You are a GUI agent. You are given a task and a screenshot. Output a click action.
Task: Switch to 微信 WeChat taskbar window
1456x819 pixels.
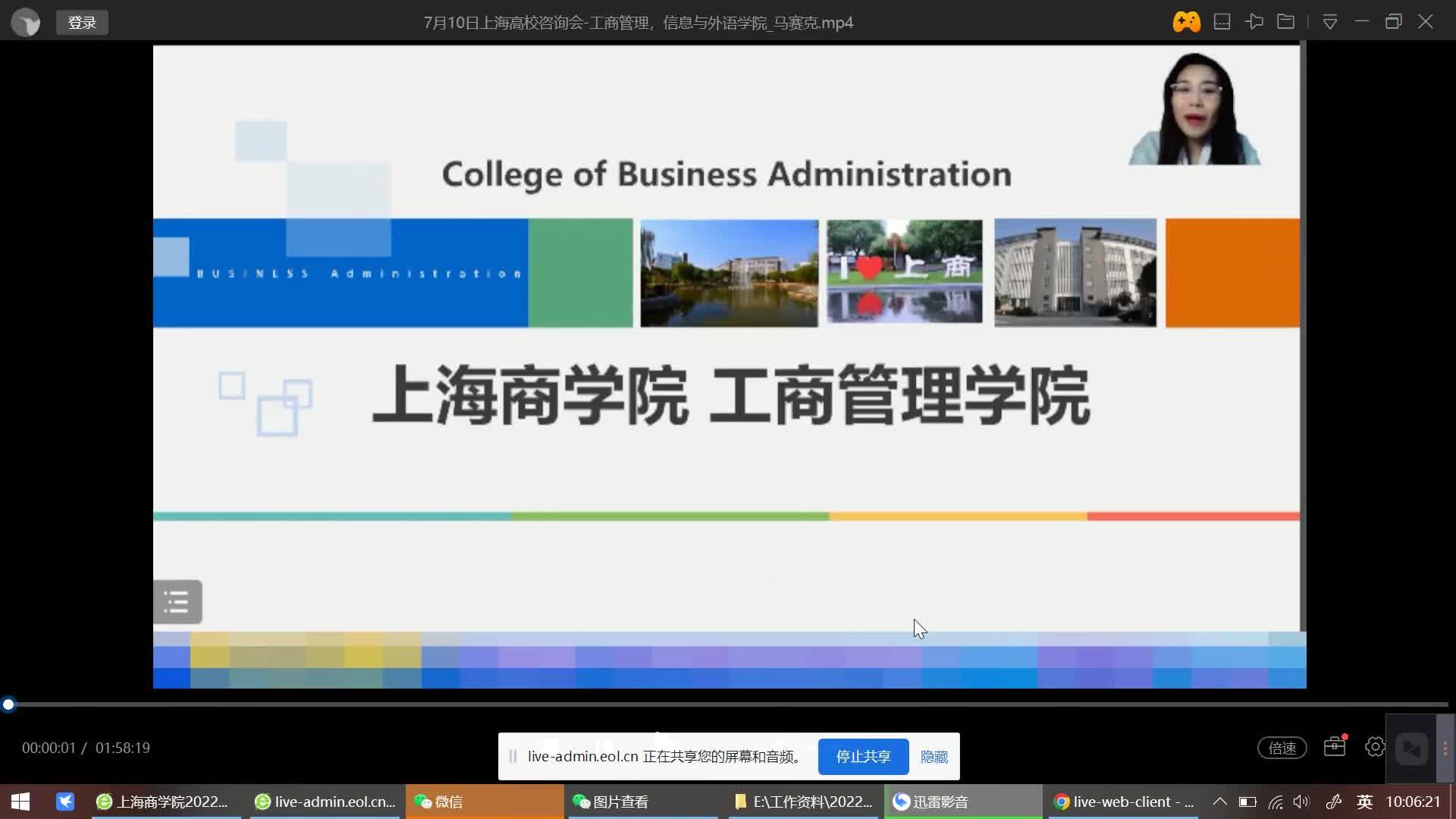point(484,802)
